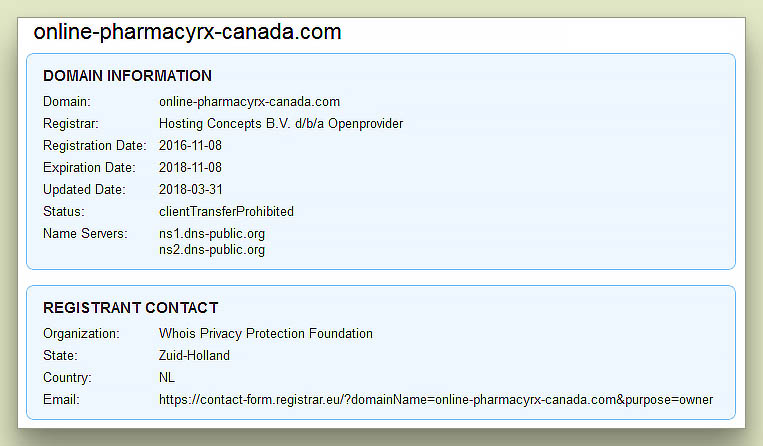Click the registrar Hosting Concepts B.V. value
This screenshot has height=446, width=763.
click(x=280, y=123)
